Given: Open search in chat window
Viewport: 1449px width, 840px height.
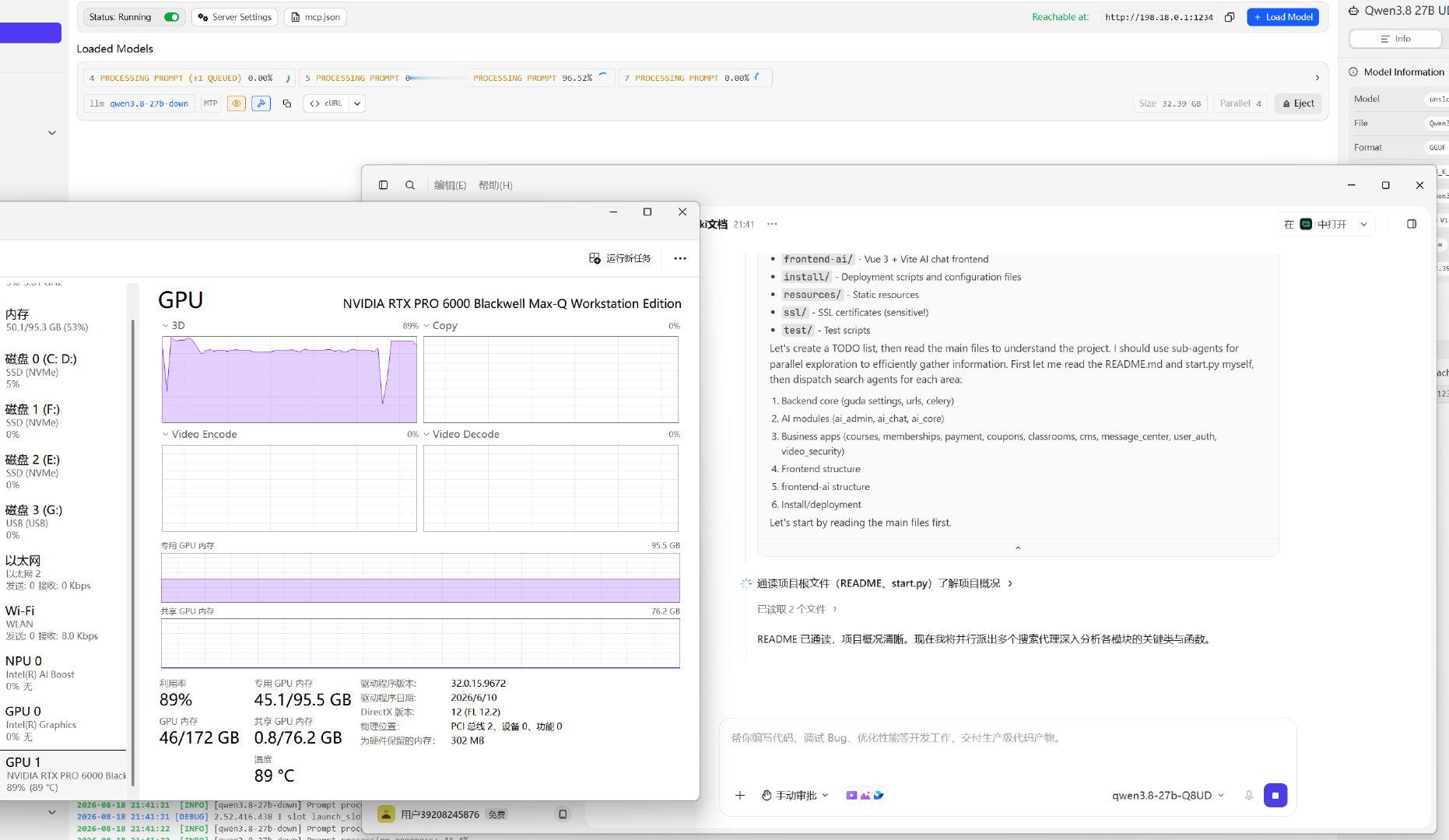Looking at the screenshot, I should click(x=410, y=185).
